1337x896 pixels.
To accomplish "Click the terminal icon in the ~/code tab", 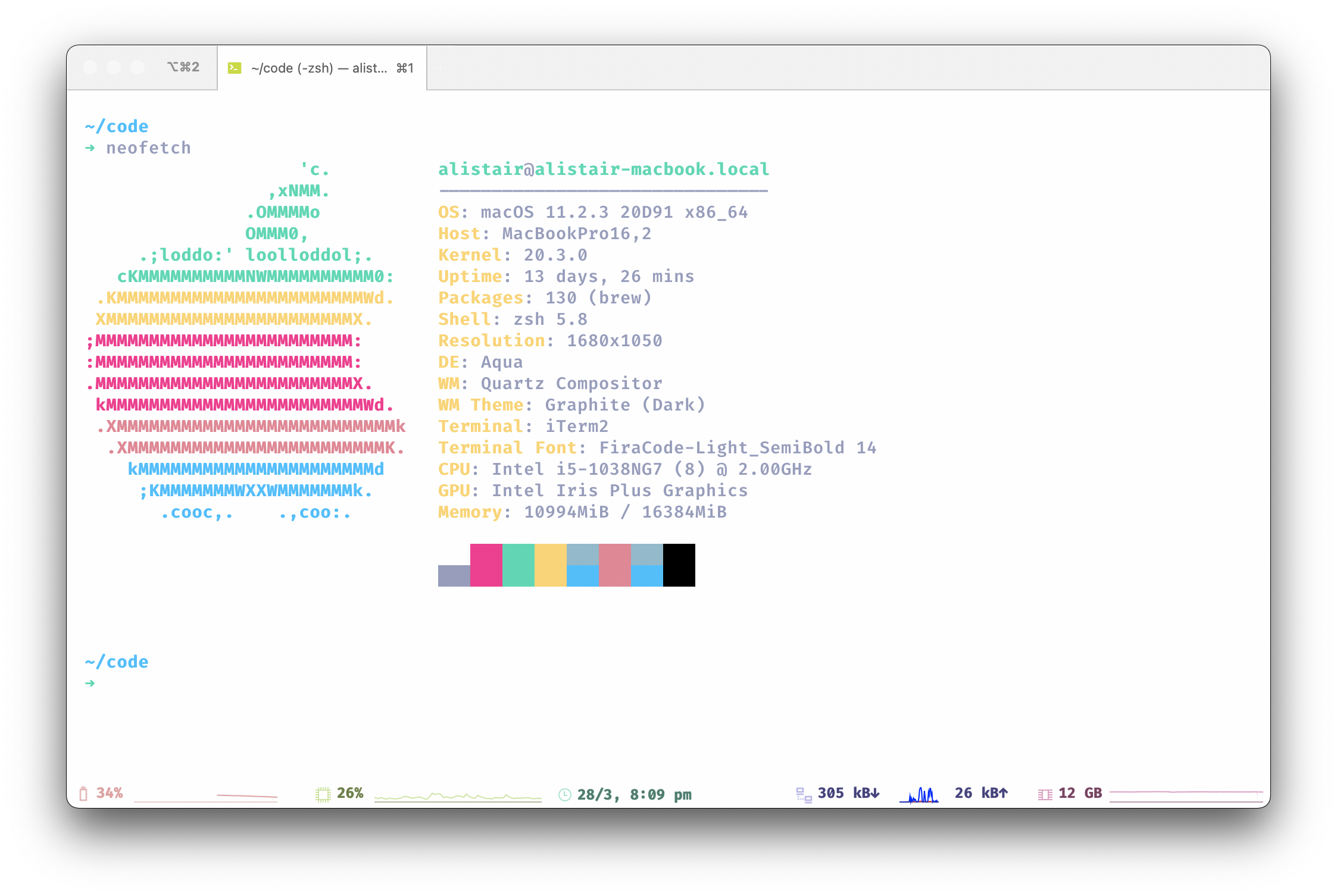I will (x=235, y=68).
